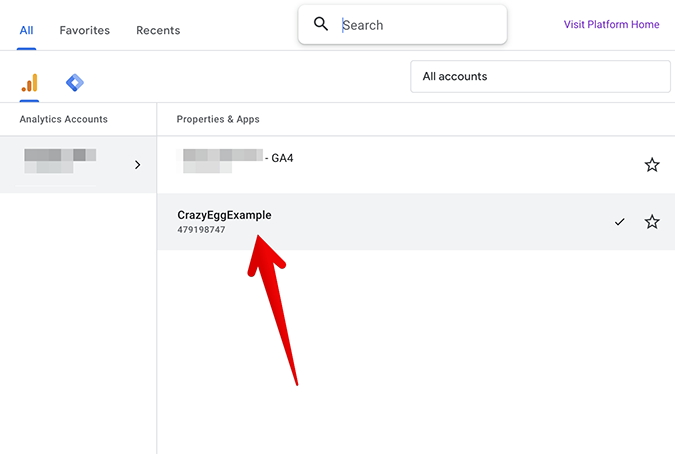Click into the Search field
This screenshot has width=675, height=454.
click(x=403, y=25)
